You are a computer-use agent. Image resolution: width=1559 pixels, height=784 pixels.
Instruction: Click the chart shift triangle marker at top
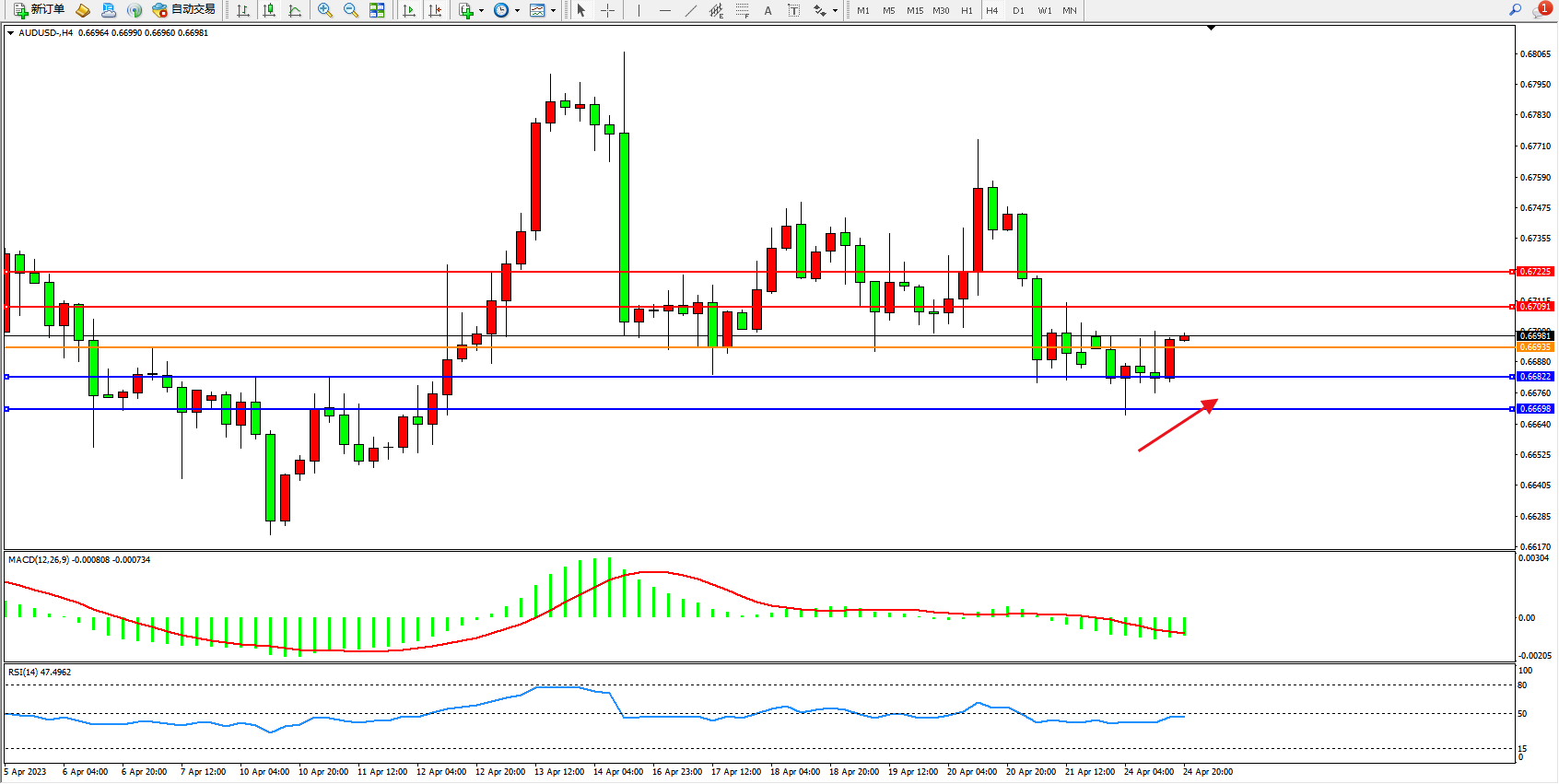pyautogui.click(x=1211, y=29)
